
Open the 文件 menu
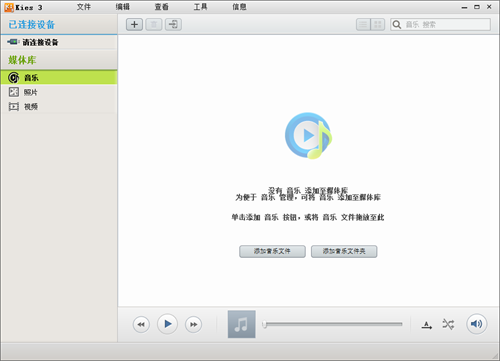click(x=84, y=7)
